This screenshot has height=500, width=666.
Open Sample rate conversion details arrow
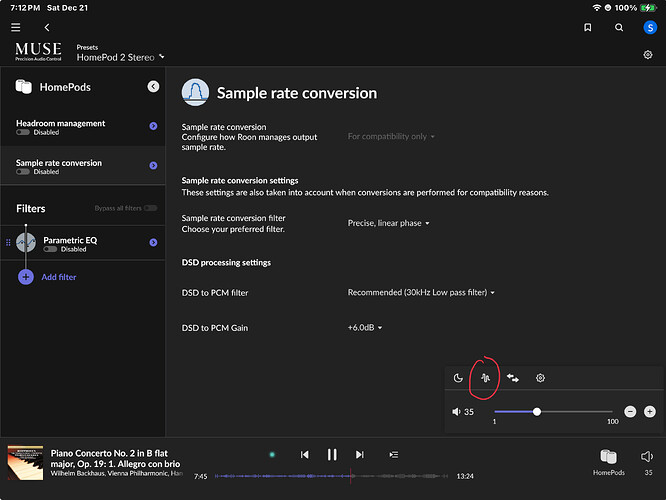(153, 166)
